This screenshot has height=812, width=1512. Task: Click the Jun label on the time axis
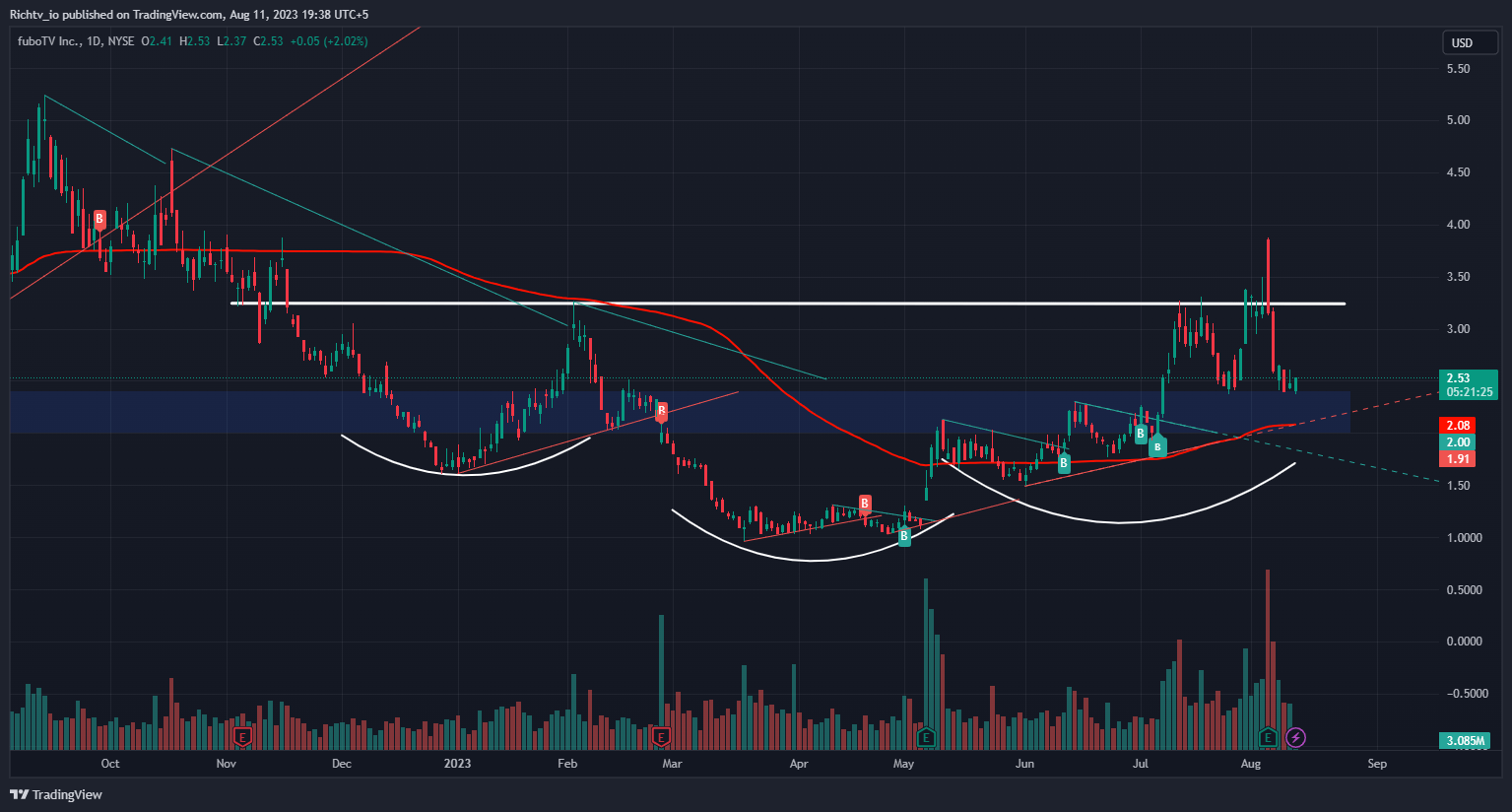point(1025,764)
